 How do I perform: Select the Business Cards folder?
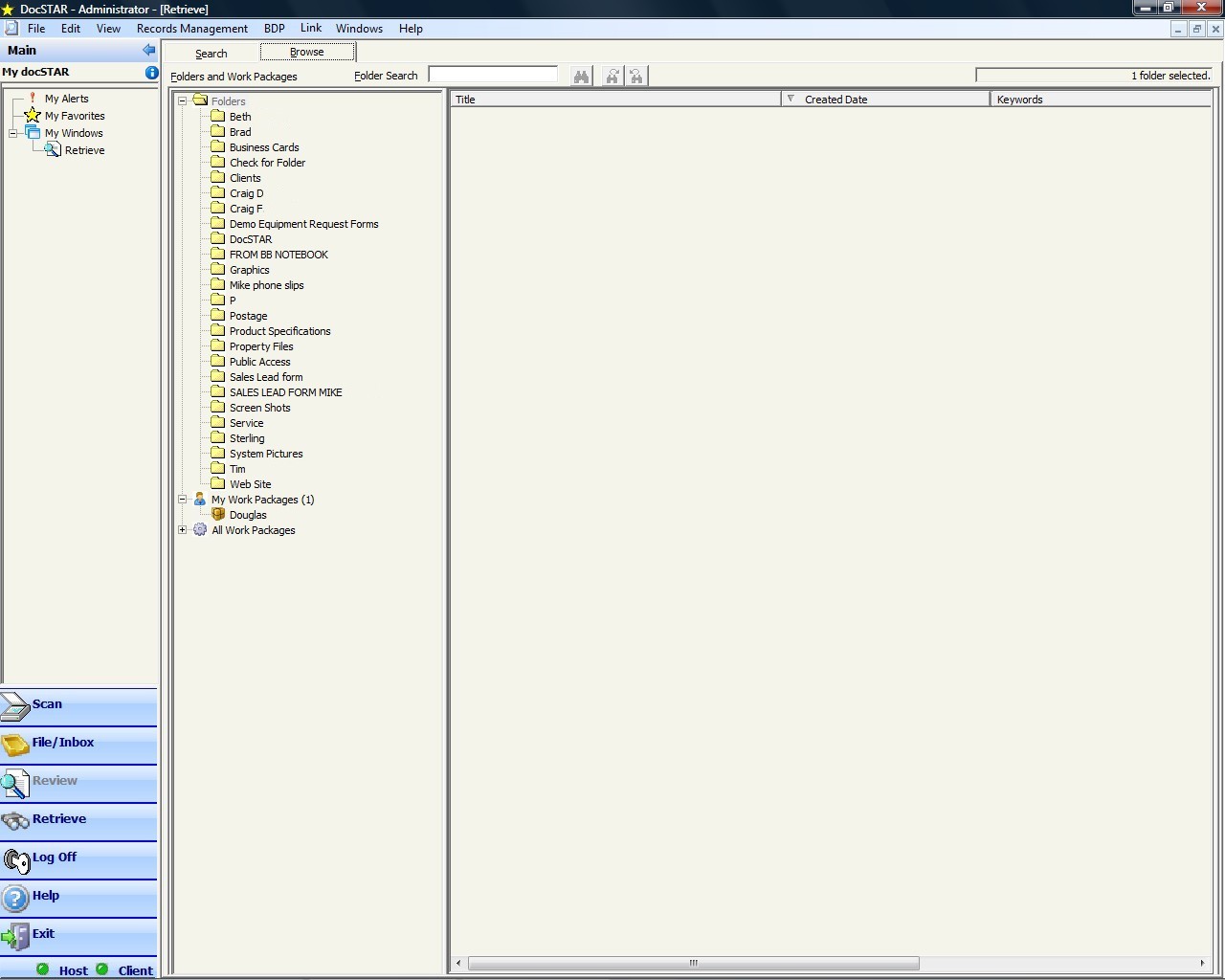pos(264,147)
